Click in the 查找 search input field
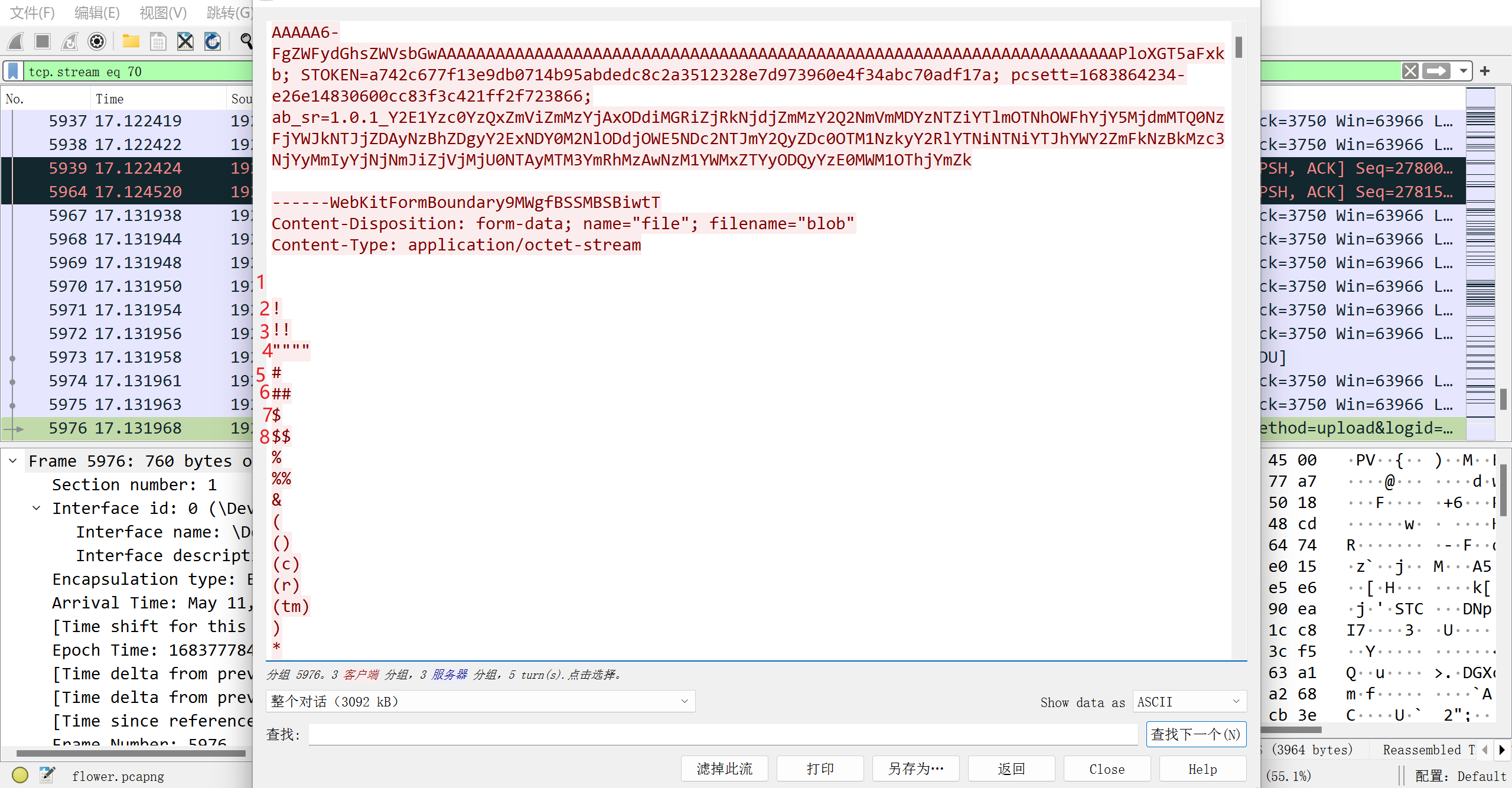Viewport: 1512px width, 788px height. (722, 734)
